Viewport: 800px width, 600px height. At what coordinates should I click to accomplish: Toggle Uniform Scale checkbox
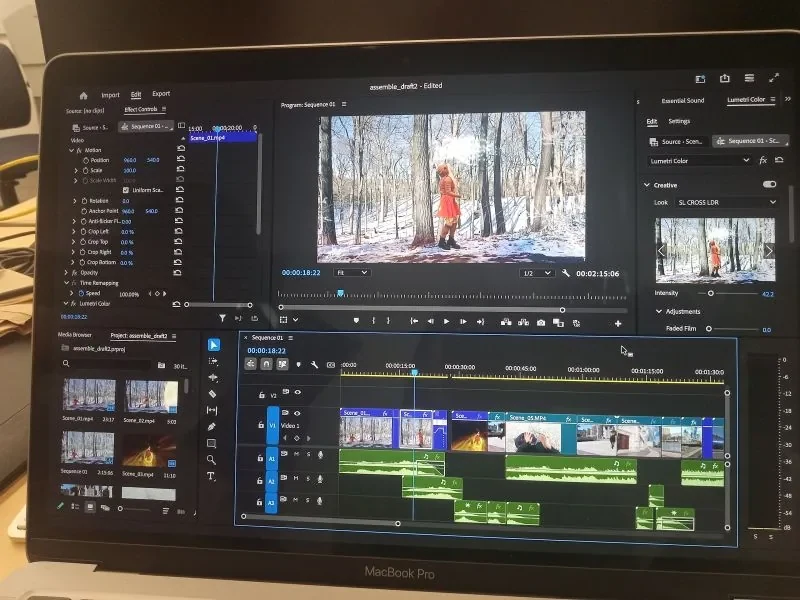tap(126, 190)
